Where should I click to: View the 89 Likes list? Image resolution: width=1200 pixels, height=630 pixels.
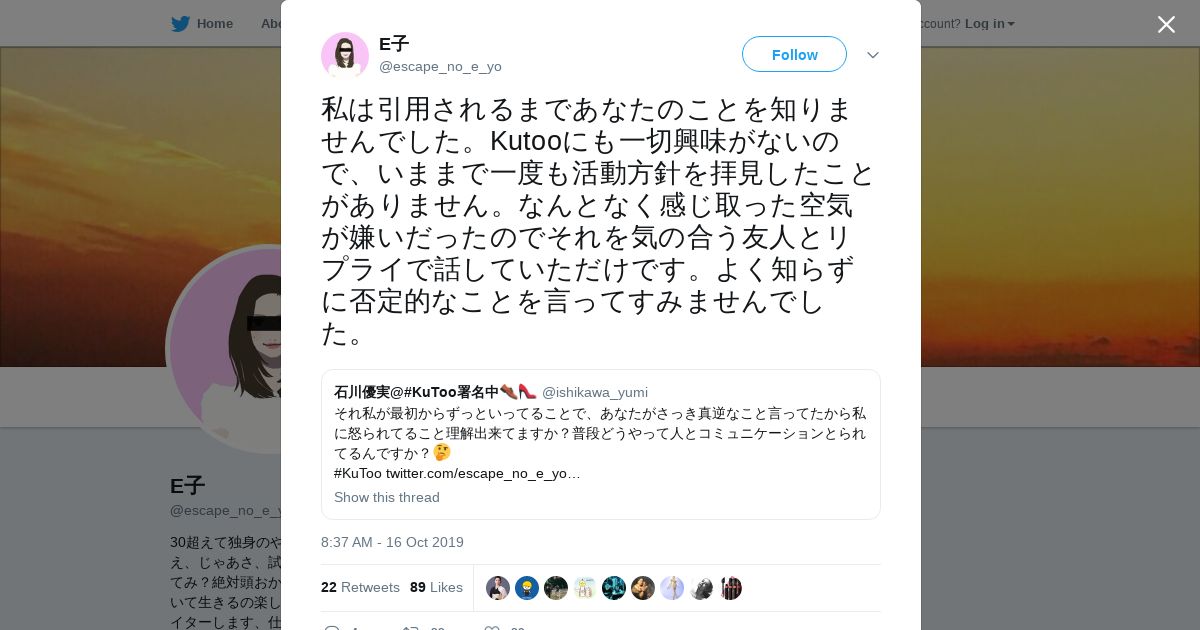[436, 587]
